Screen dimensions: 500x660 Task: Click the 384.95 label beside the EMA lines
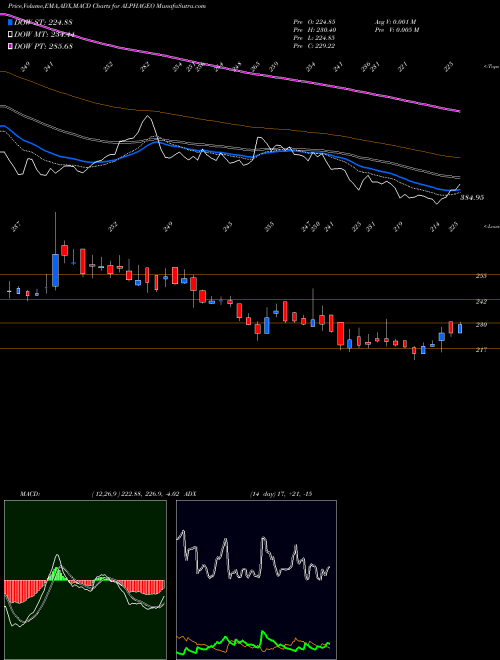[x=472, y=197]
